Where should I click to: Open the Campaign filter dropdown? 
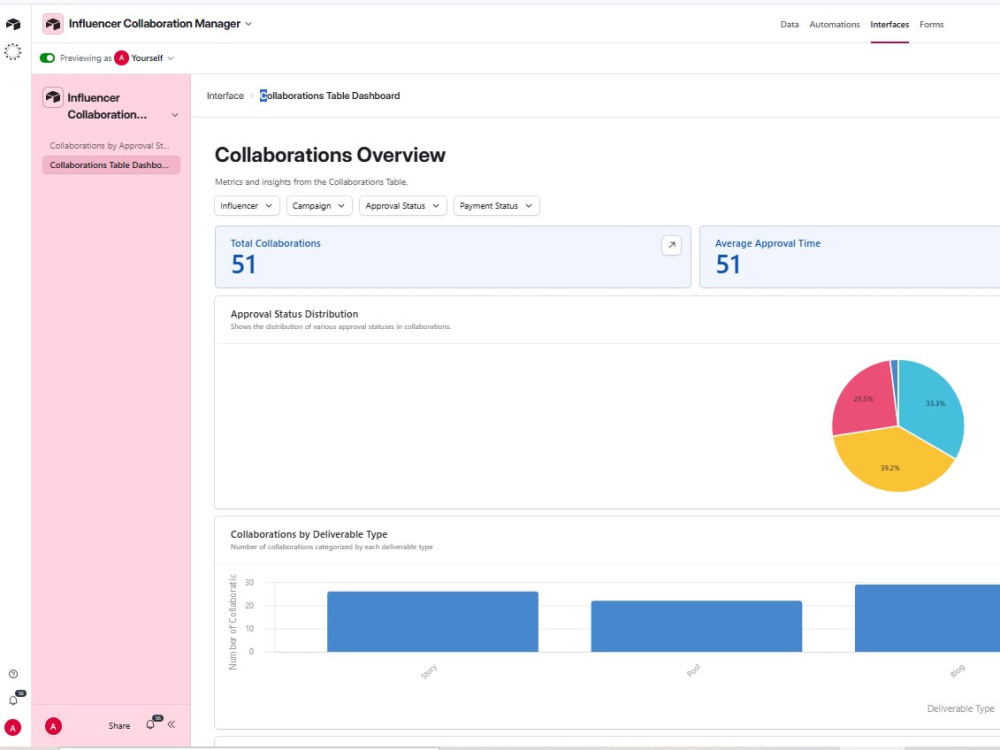[x=319, y=205]
